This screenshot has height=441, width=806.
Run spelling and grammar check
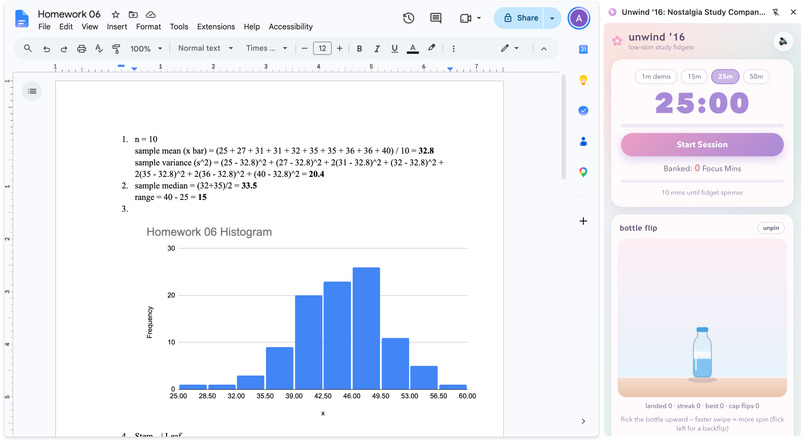(x=99, y=49)
